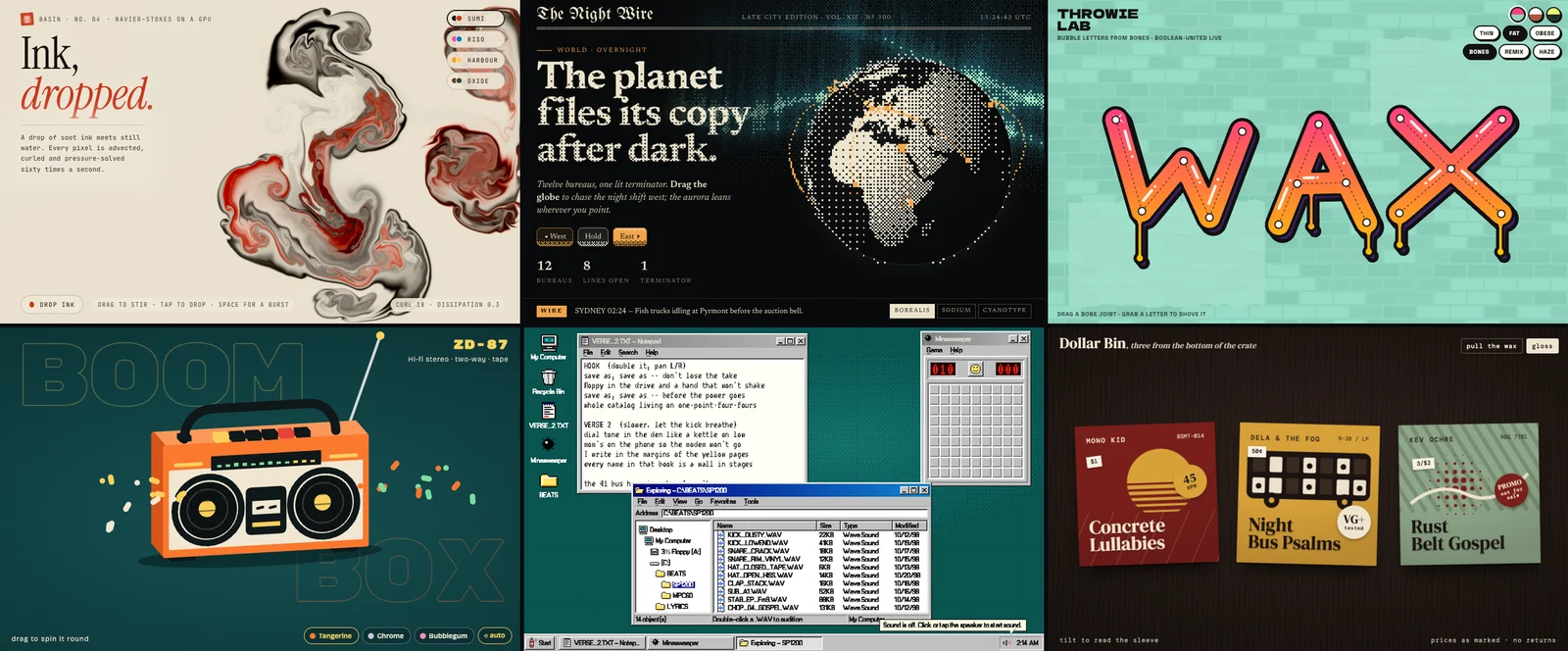The height and width of the screenshot is (651, 1568).
Task: Click the red Basin logo icon
Action: [x=26, y=19]
